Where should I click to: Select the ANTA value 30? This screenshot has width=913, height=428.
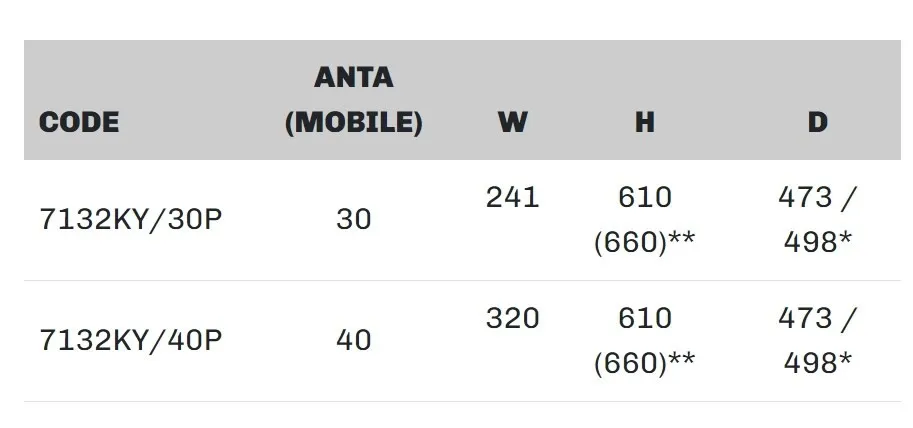[354, 219]
